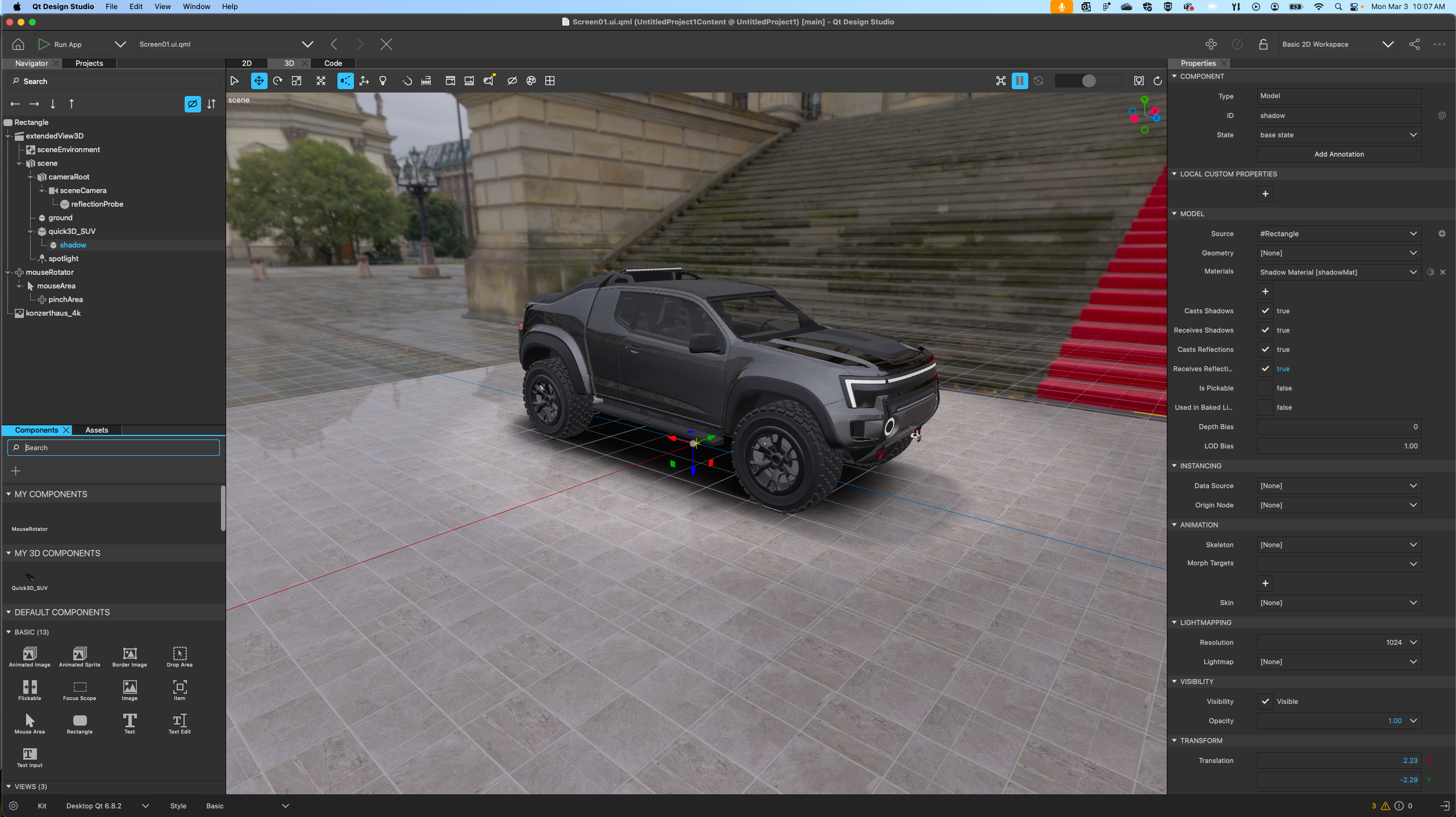This screenshot has height=817, width=1456.
Task: Click the Run App button
Action: 60,44
